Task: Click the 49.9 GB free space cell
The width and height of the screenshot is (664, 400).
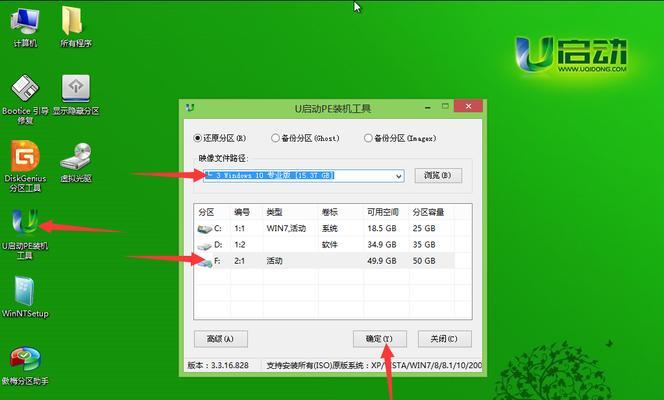Action: pos(382,261)
